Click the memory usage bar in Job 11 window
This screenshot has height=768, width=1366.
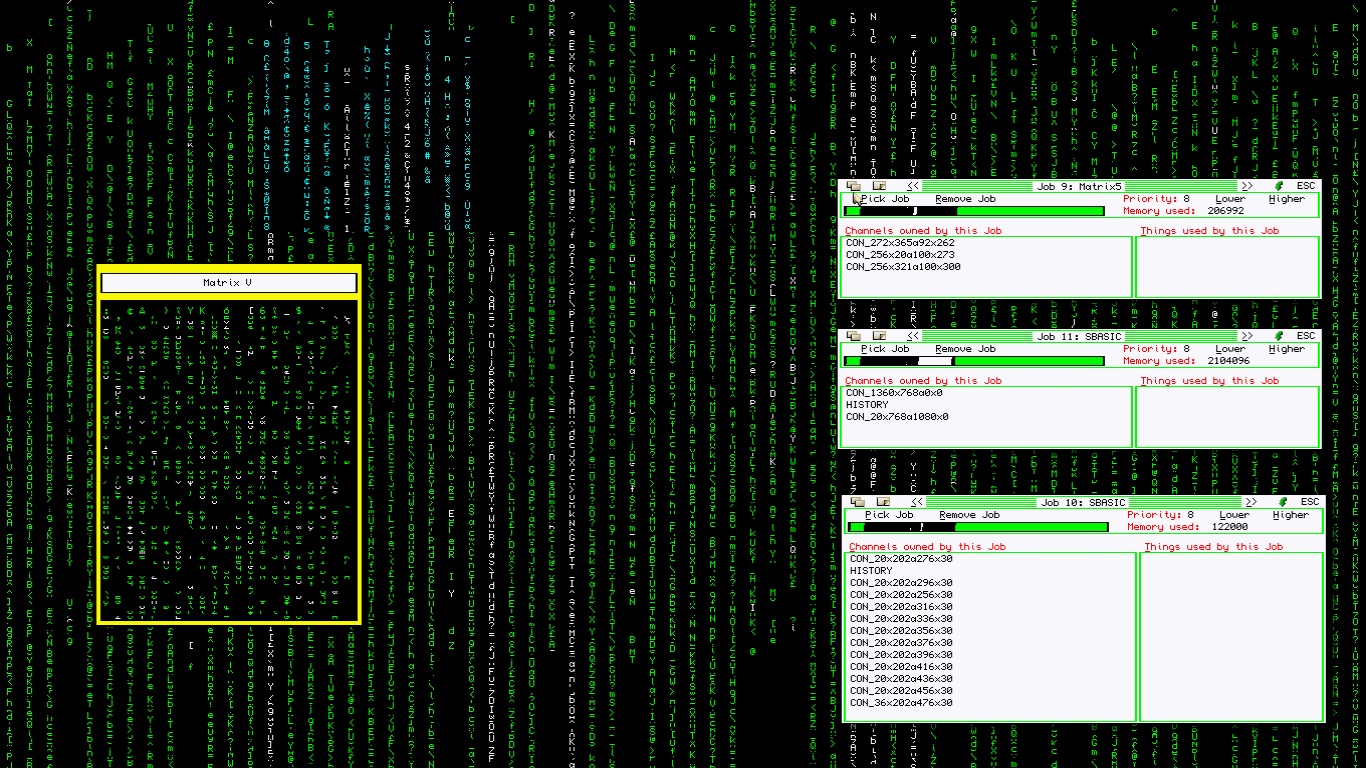pyautogui.click(x=974, y=361)
